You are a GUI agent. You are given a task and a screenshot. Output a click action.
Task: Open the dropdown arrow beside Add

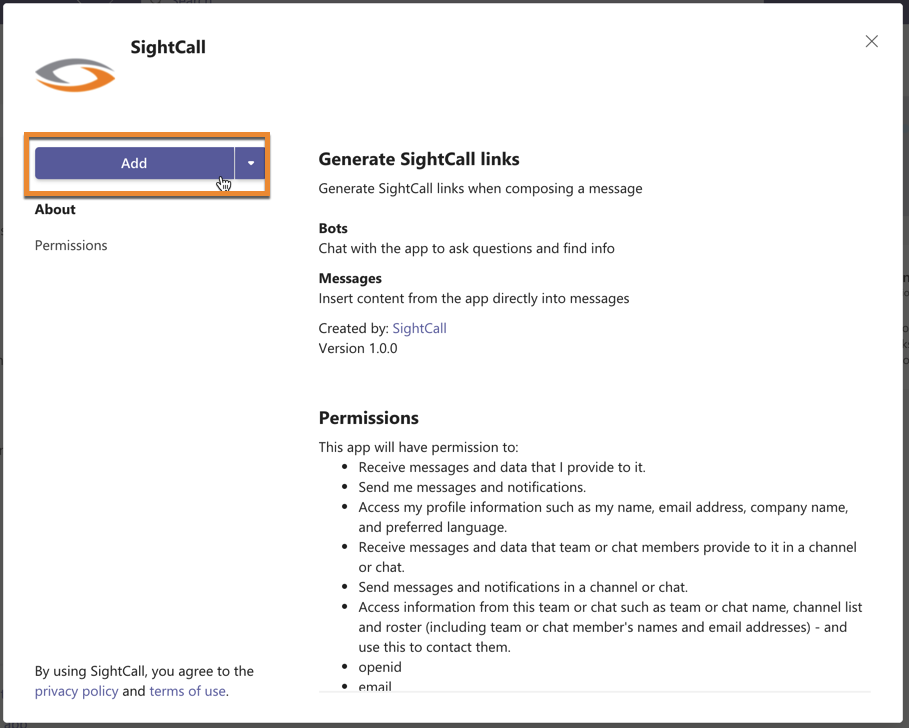click(250, 163)
